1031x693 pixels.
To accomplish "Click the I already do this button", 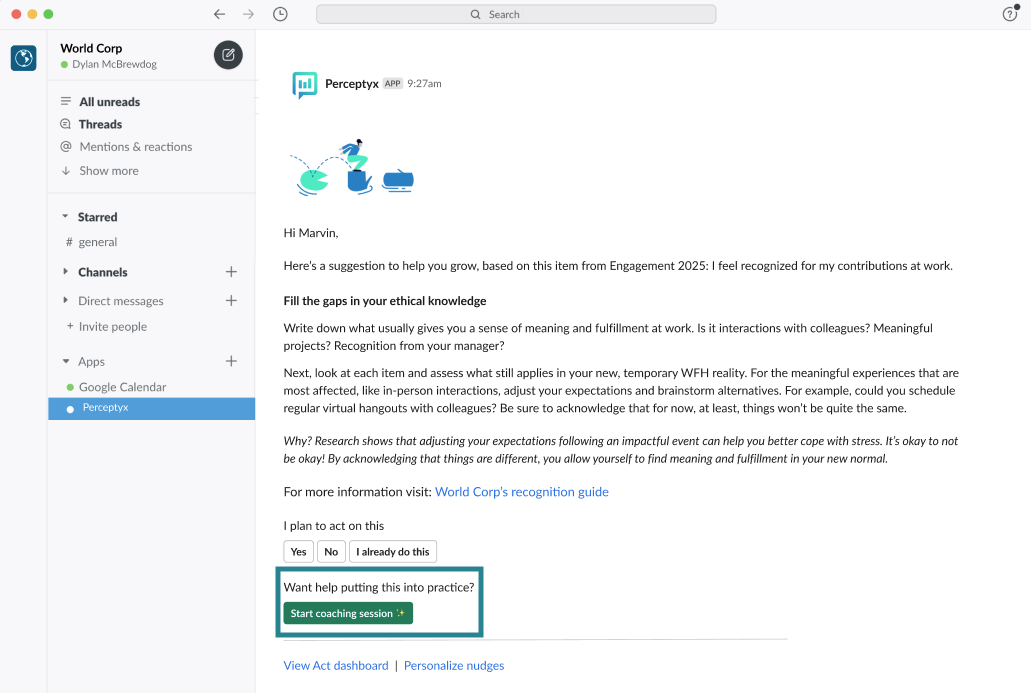I will [x=393, y=552].
